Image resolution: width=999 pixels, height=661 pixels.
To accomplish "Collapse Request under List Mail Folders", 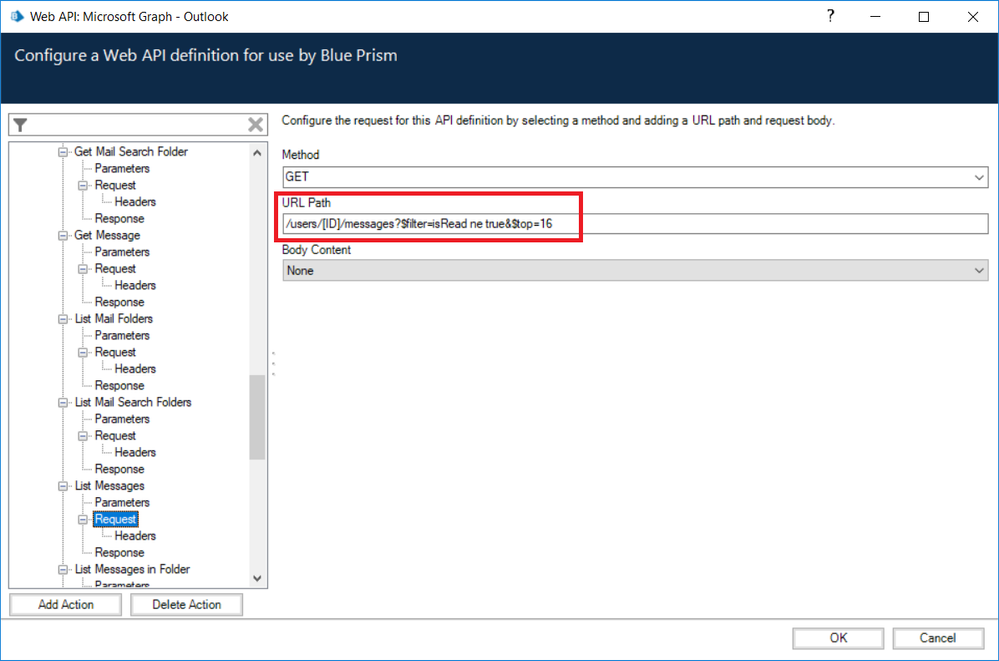I will point(83,352).
